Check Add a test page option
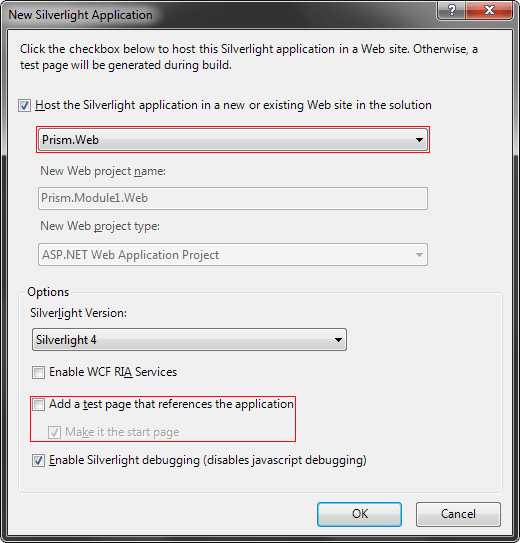This screenshot has height=543, width=520. click(x=38, y=404)
